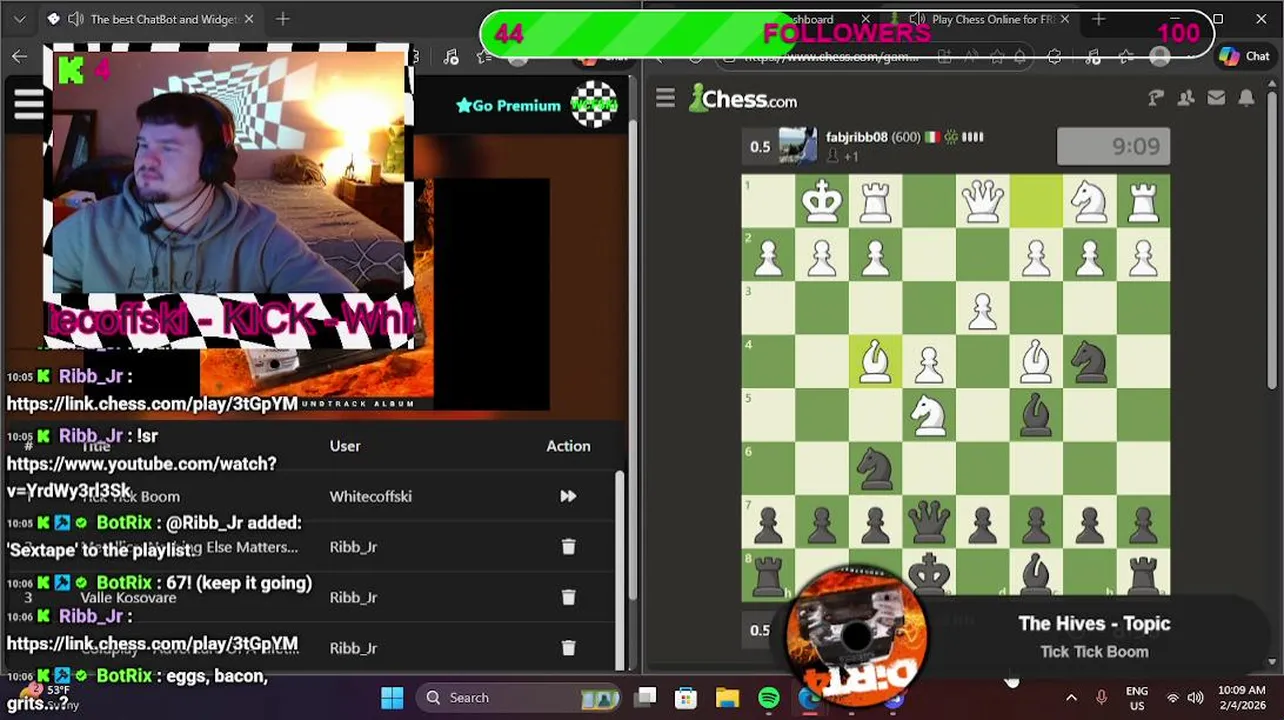Open Chess.com friends icon in header
This screenshot has height=720, width=1284.
(x=1186, y=98)
